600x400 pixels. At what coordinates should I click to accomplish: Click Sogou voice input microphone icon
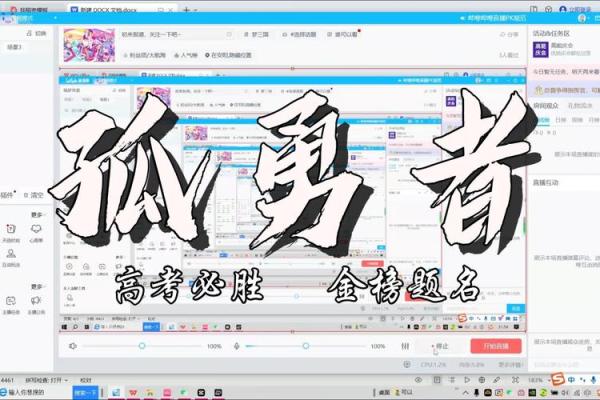coord(593,380)
